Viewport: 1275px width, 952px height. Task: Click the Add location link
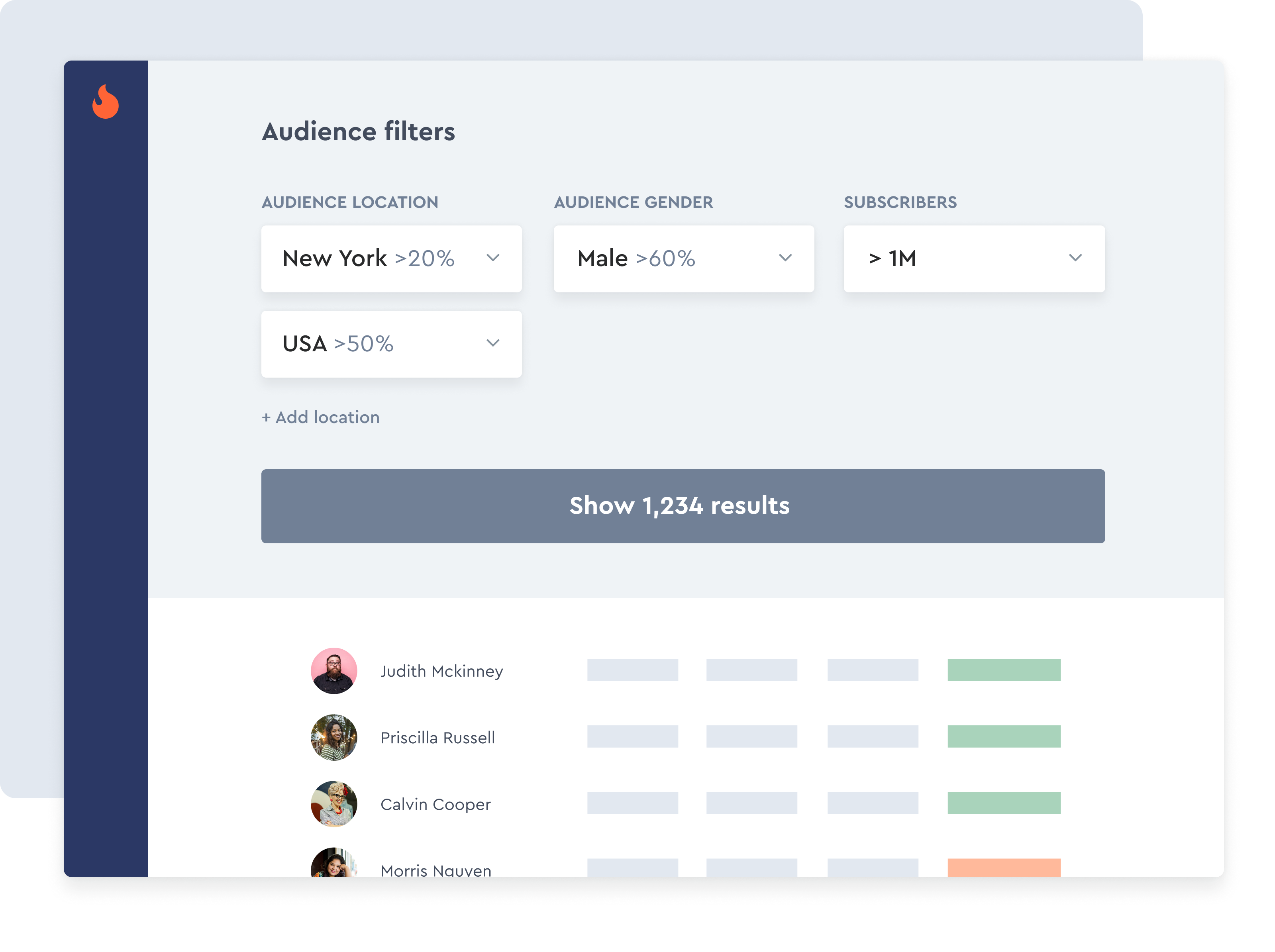point(321,417)
